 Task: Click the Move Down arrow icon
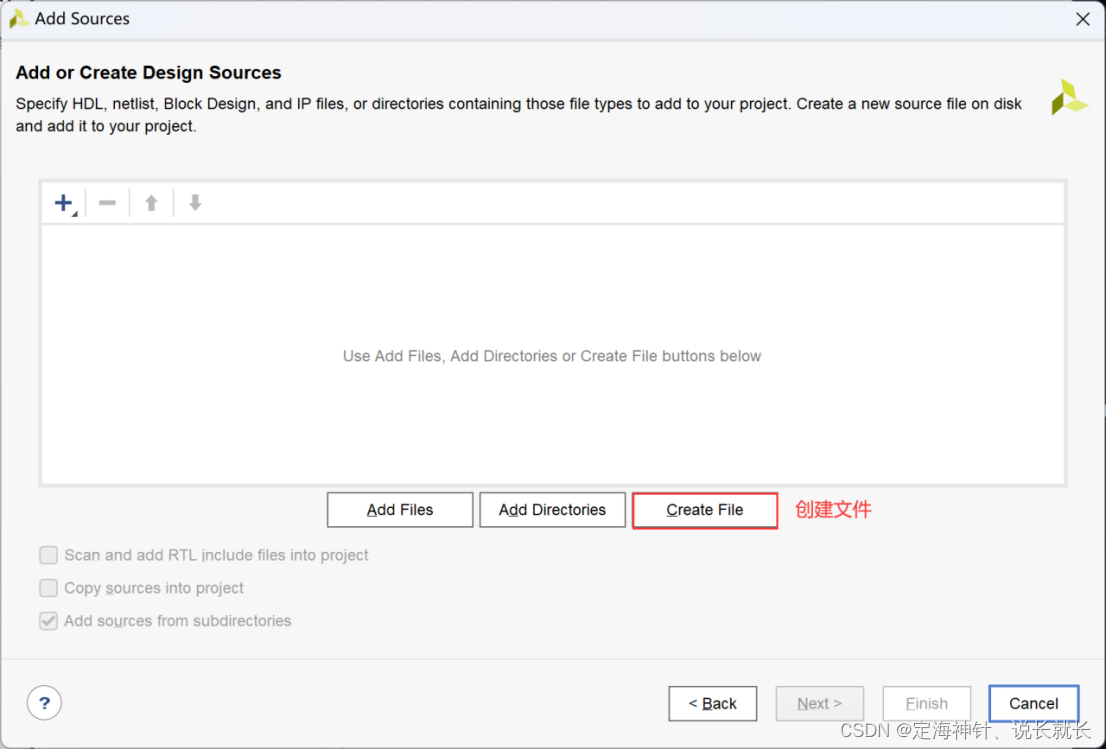click(195, 203)
